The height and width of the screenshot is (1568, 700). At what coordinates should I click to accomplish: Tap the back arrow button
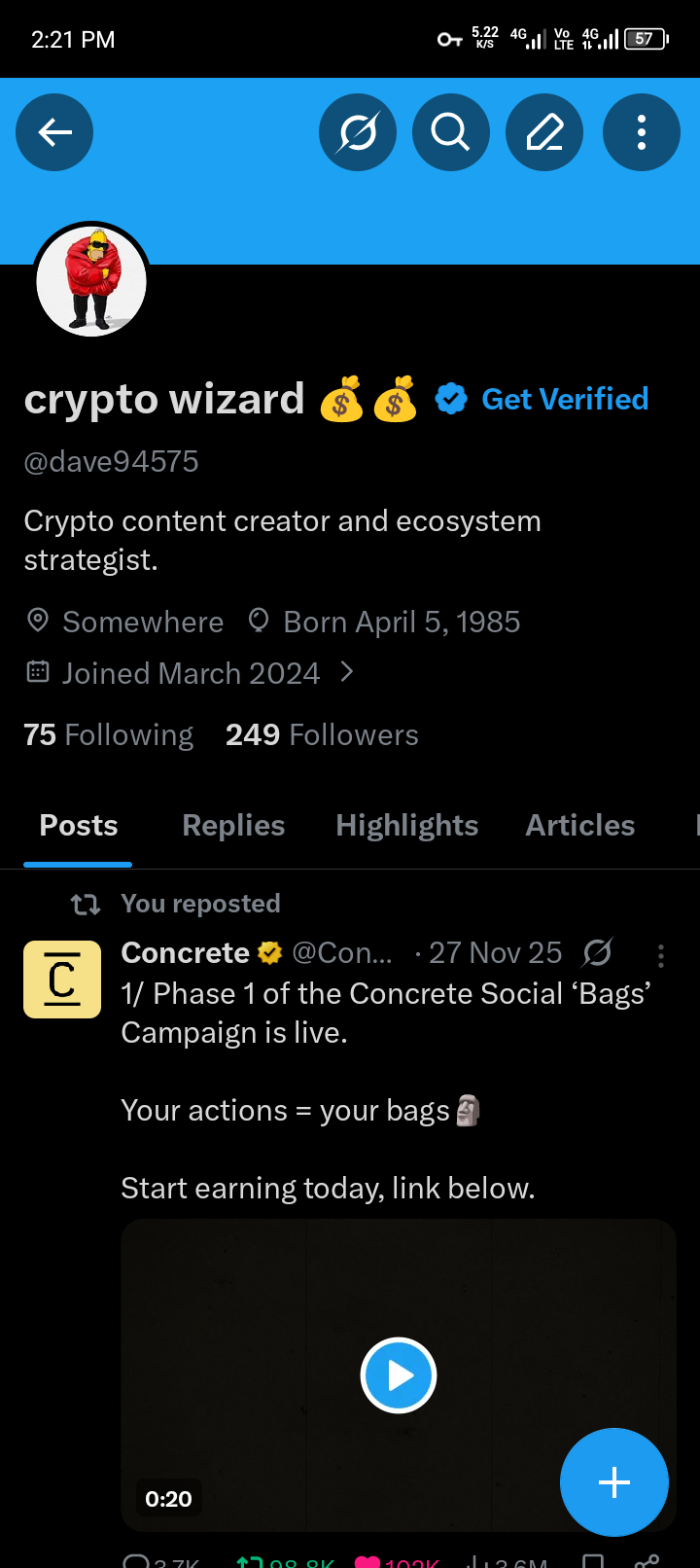click(54, 131)
